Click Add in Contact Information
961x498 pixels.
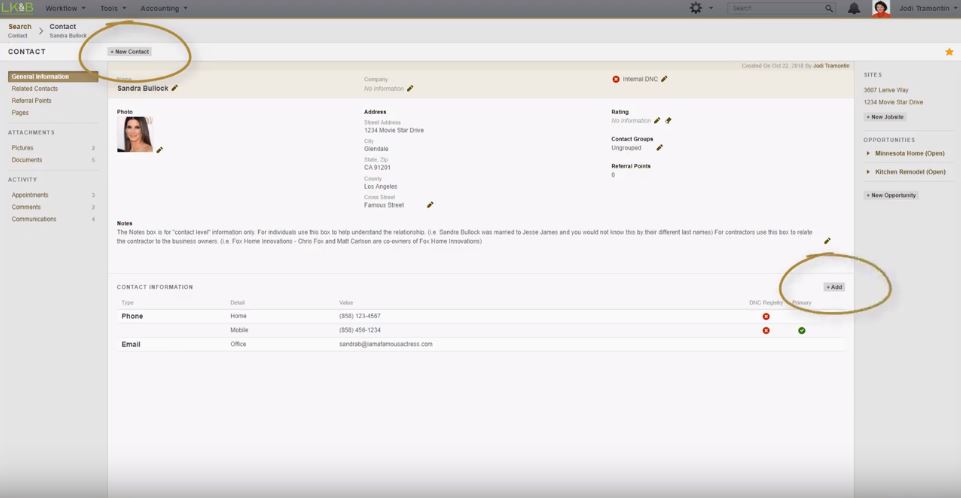834,287
